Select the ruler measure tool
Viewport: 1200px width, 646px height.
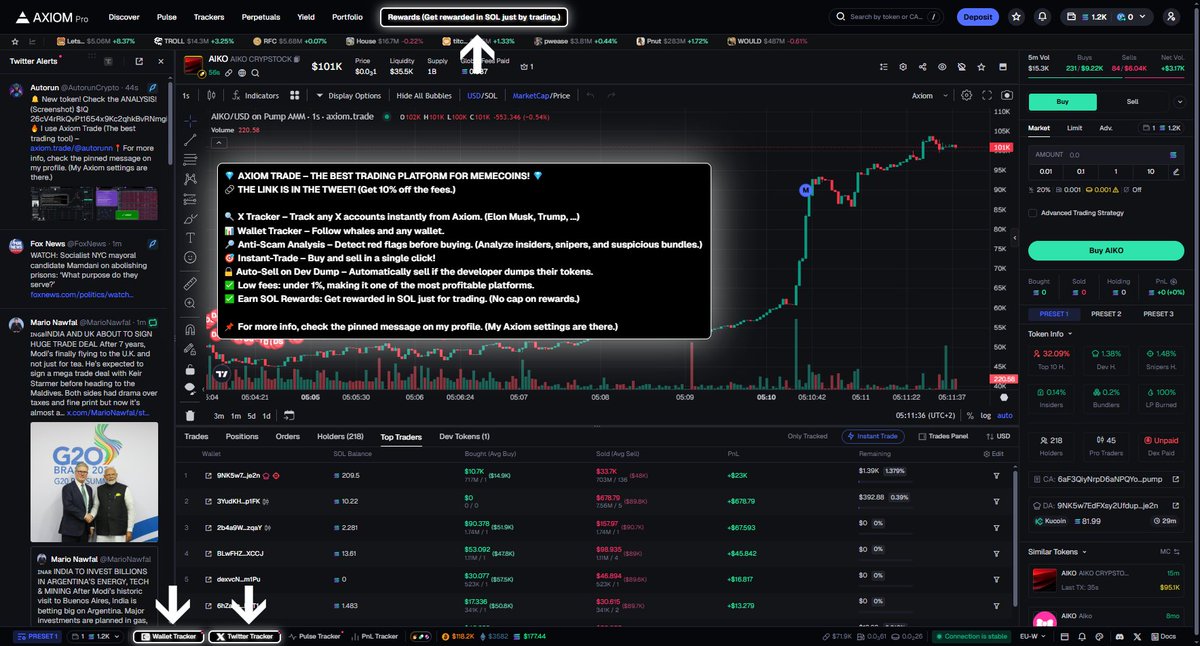190,283
